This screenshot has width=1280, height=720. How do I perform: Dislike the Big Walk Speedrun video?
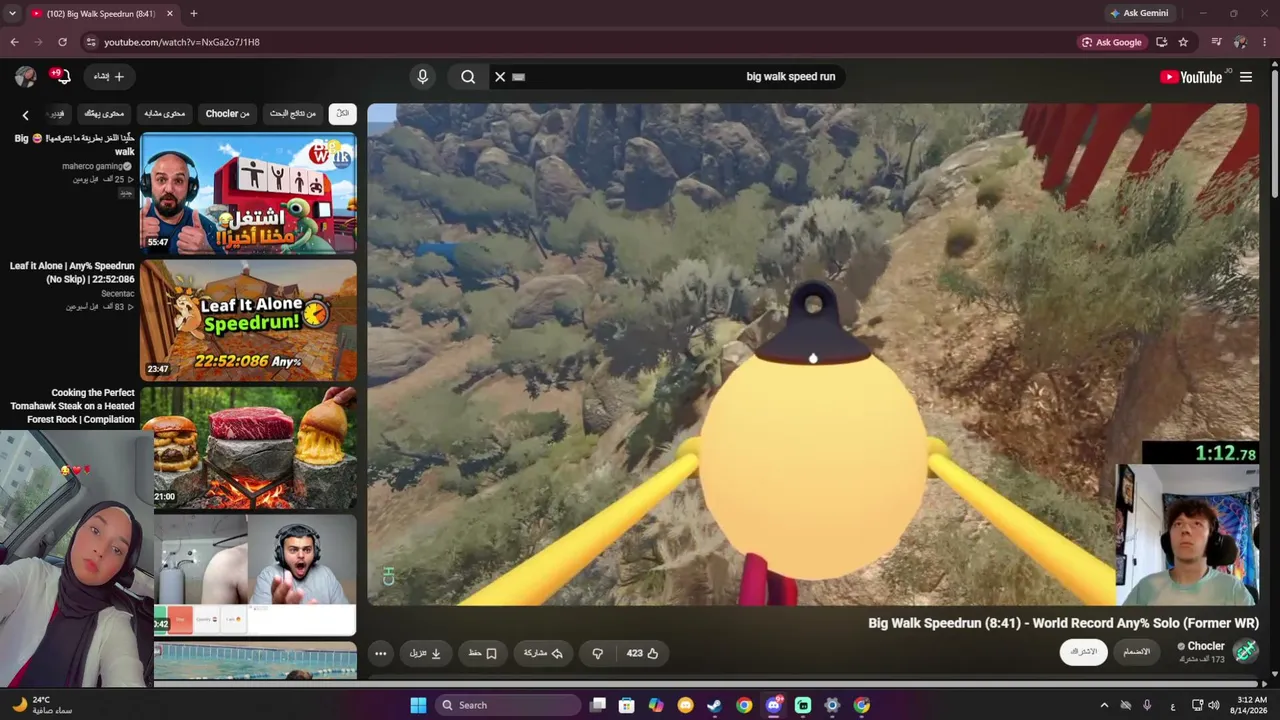[x=598, y=653]
